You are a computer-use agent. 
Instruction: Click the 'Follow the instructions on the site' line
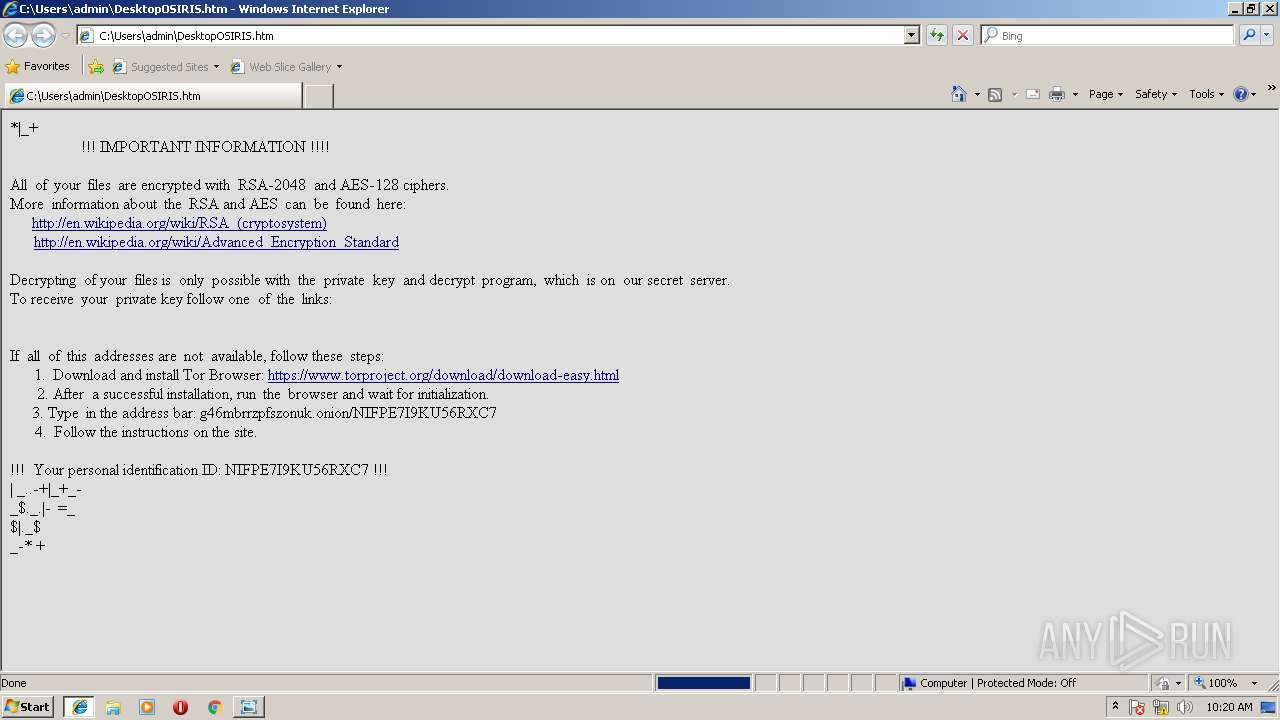[155, 432]
